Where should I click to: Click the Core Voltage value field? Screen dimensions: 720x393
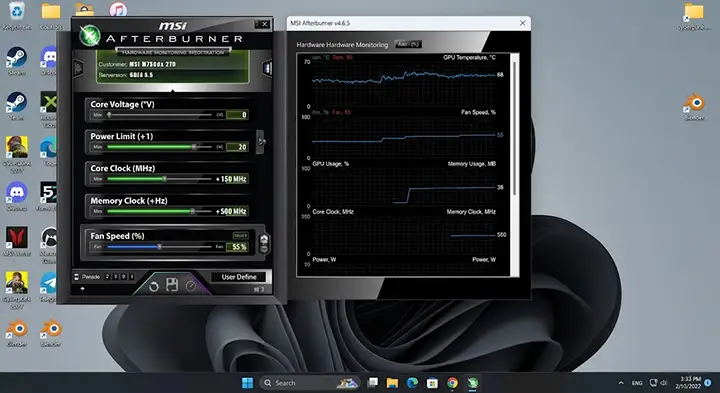237,115
